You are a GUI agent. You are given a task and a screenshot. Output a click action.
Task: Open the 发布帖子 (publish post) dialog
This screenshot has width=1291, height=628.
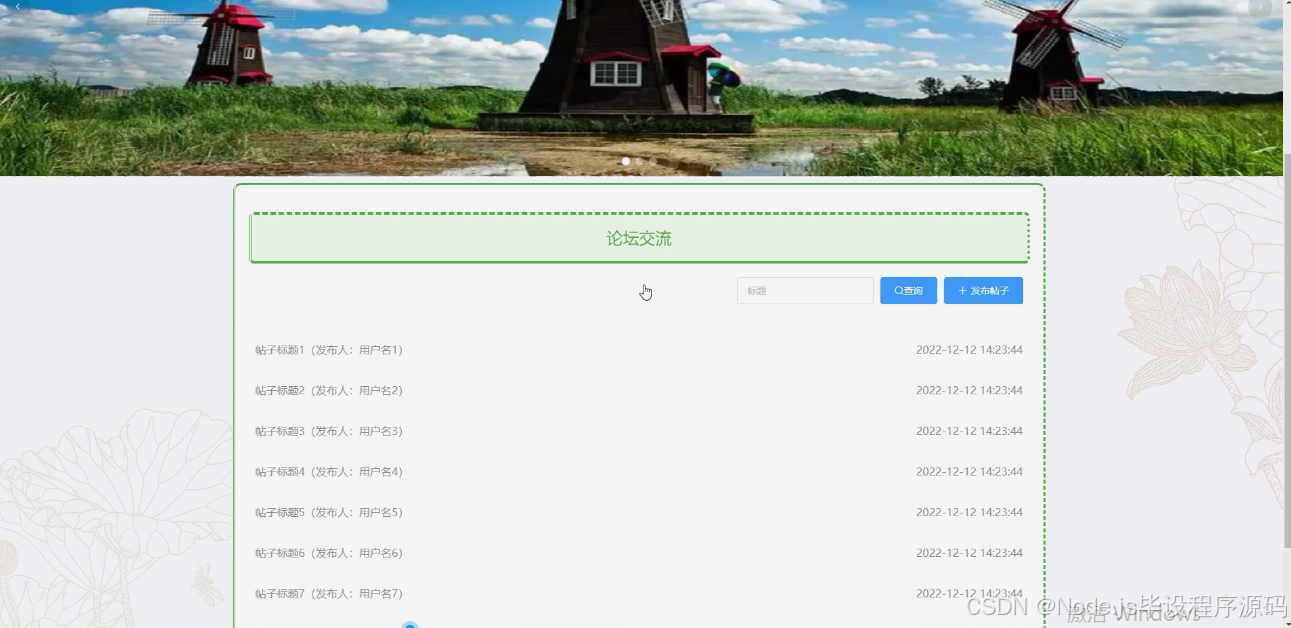click(x=983, y=290)
